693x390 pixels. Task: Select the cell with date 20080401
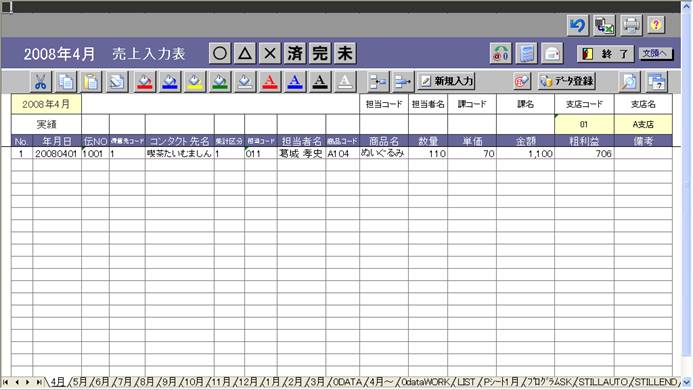tap(57, 153)
